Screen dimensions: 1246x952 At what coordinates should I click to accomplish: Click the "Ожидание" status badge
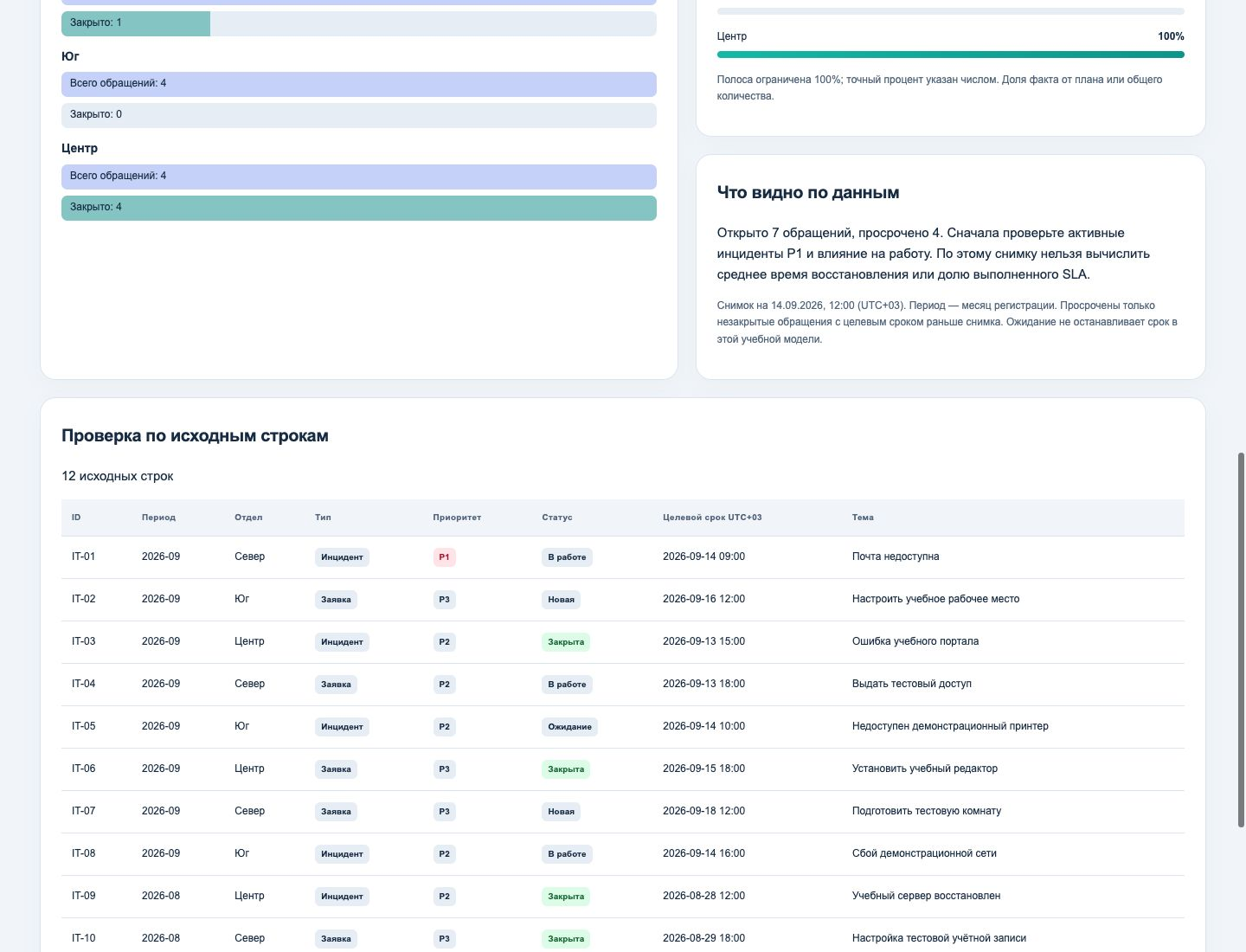click(569, 727)
